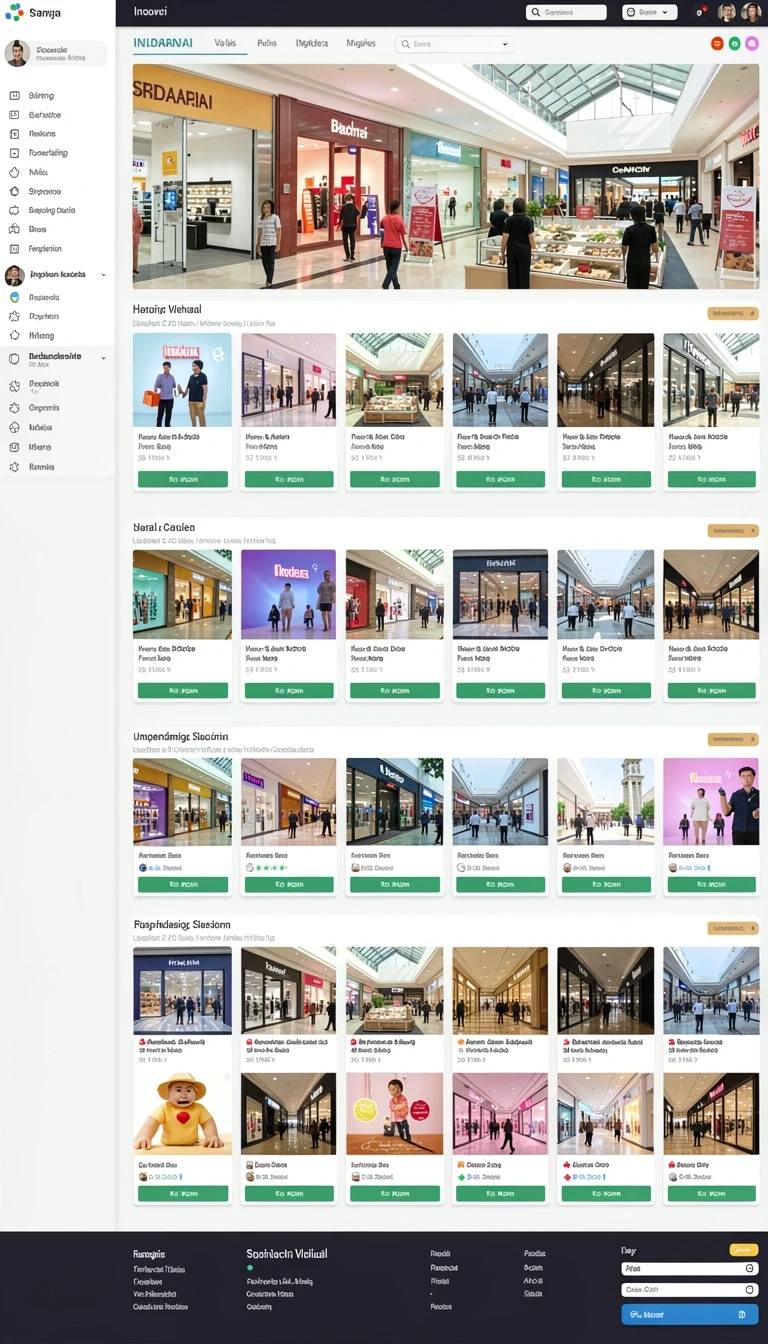Click the tan button right of 'Fuaphdasigt Slesbnn'
768x1344 pixels.
pyautogui.click(x=733, y=929)
